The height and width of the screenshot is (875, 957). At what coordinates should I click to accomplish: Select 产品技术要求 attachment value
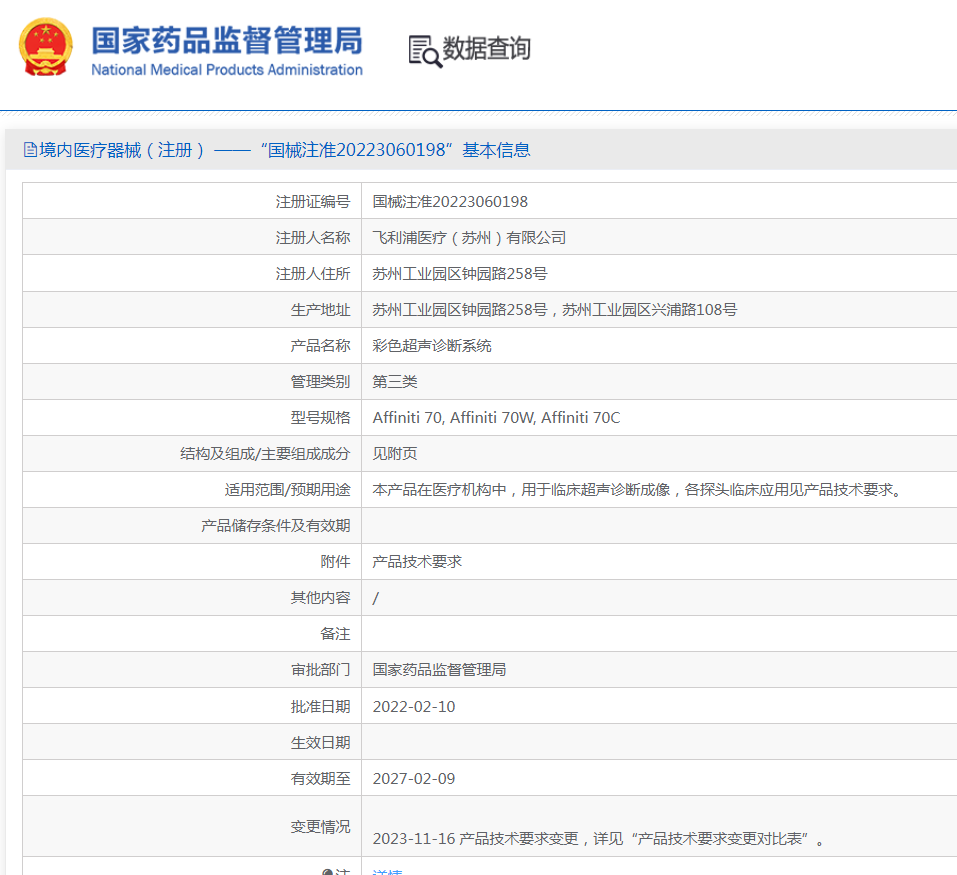coord(417,562)
